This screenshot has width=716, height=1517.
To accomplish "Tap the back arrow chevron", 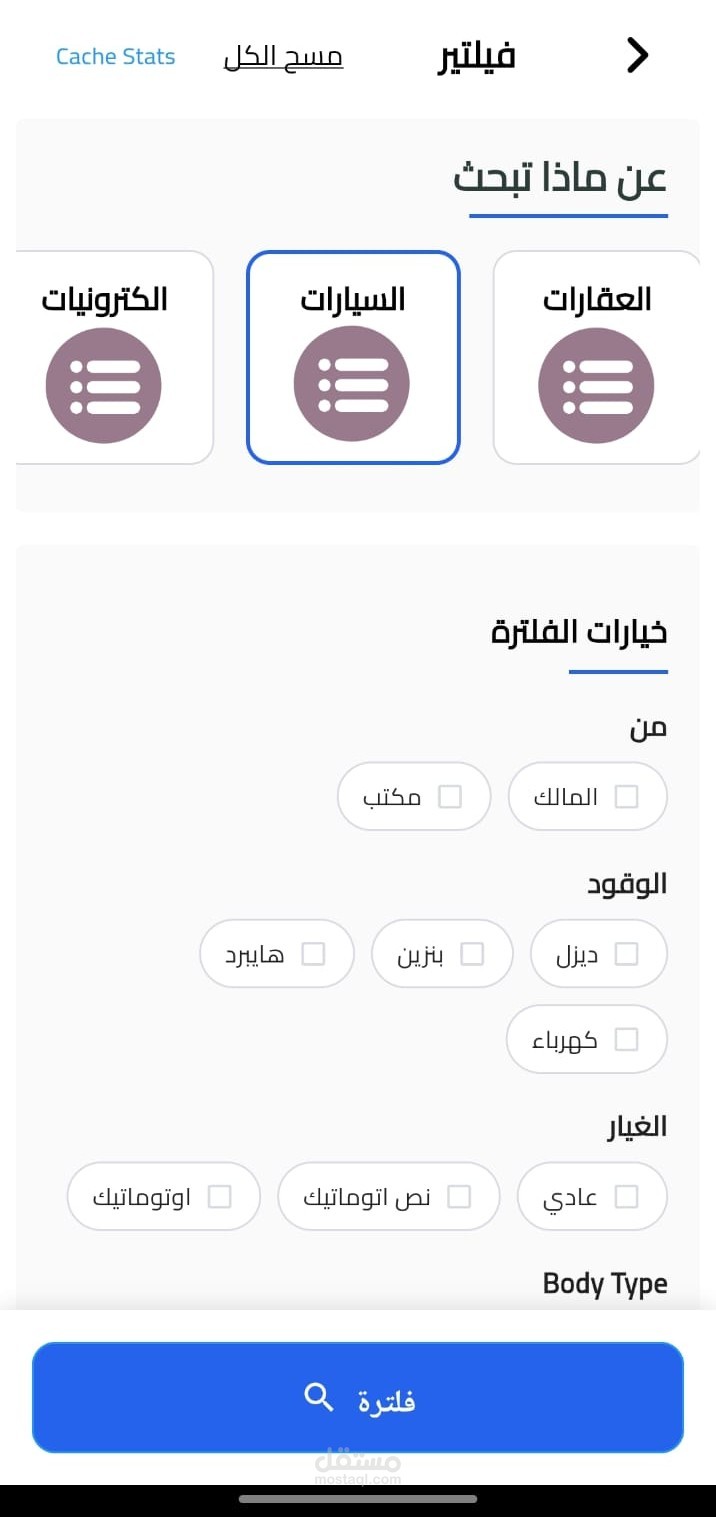I will (x=637, y=56).
